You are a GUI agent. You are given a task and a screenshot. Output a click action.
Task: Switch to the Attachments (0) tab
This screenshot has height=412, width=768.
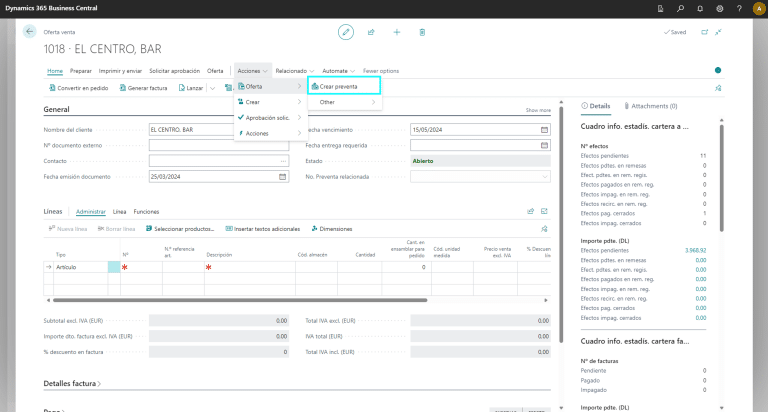point(650,105)
